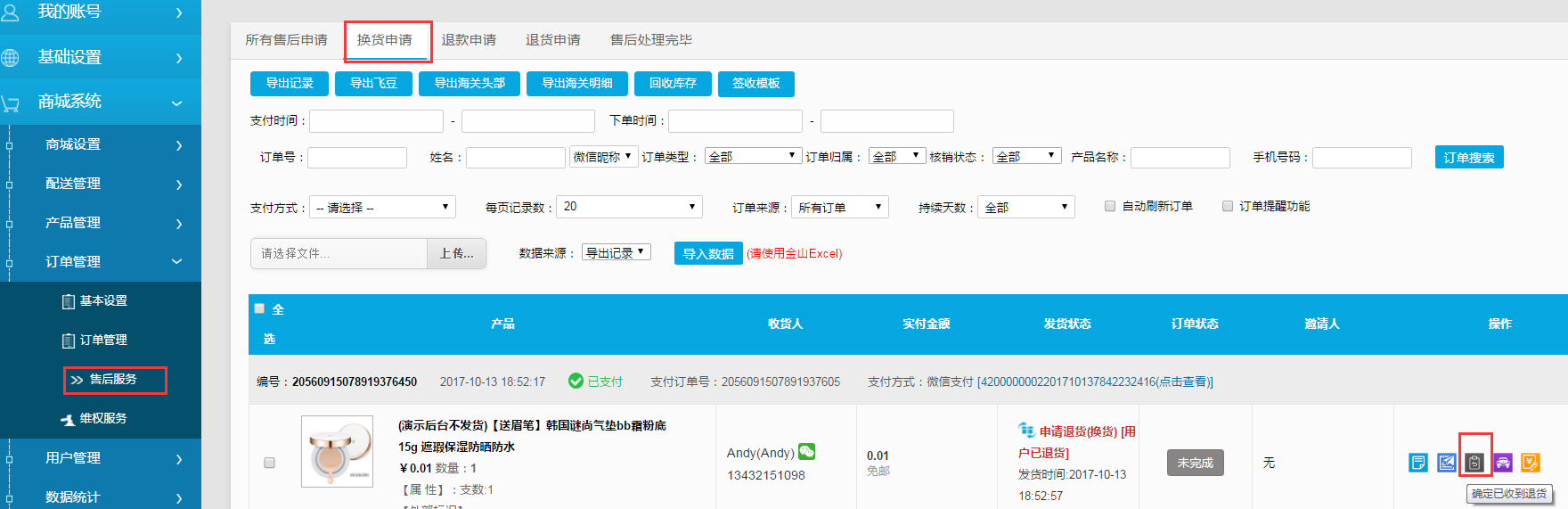Click the 手机号码 input field
Image resolution: width=1568 pixels, height=509 pixels.
[1362, 158]
